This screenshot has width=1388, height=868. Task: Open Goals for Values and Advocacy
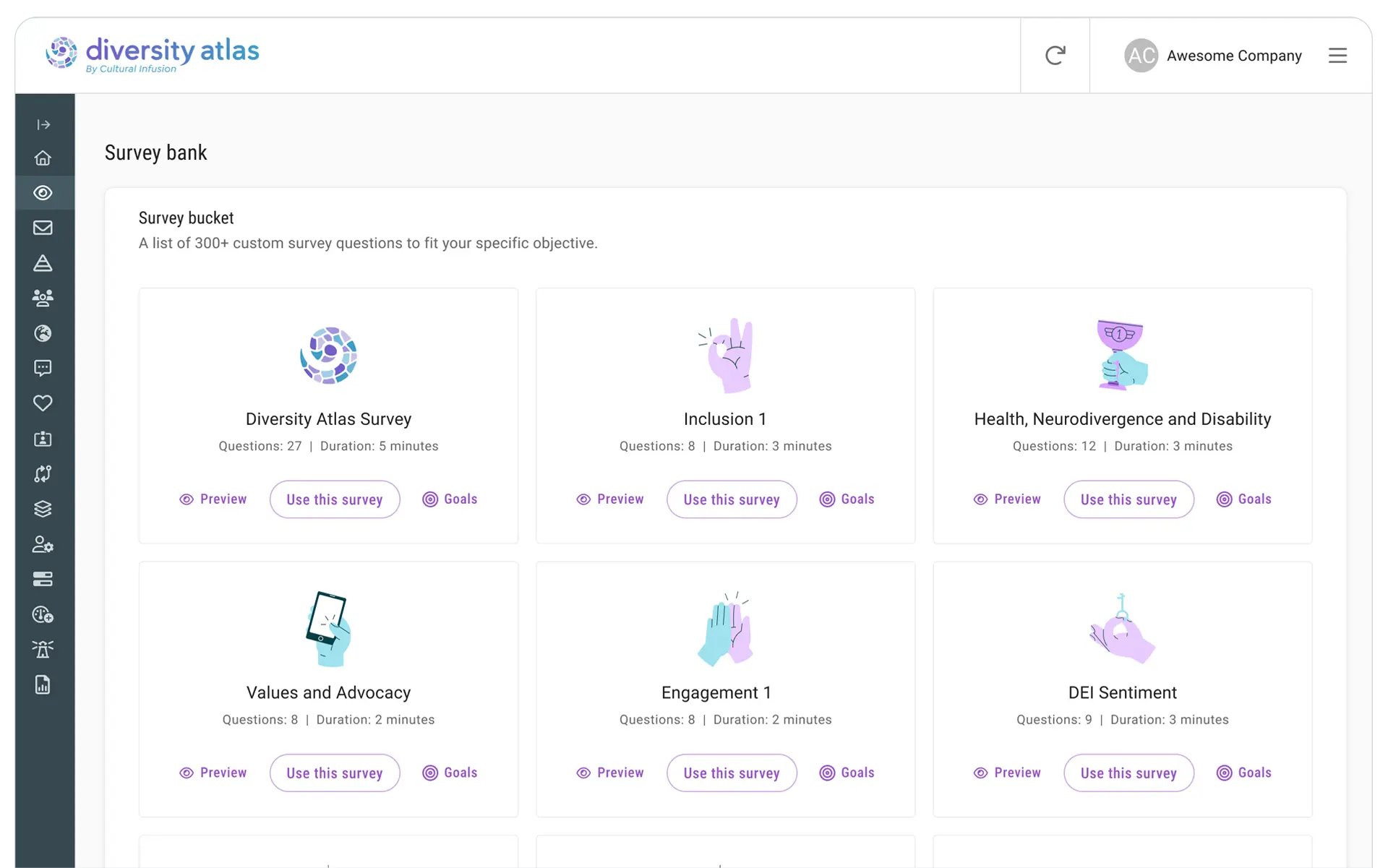pyautogui.click(x=450, y=773)
